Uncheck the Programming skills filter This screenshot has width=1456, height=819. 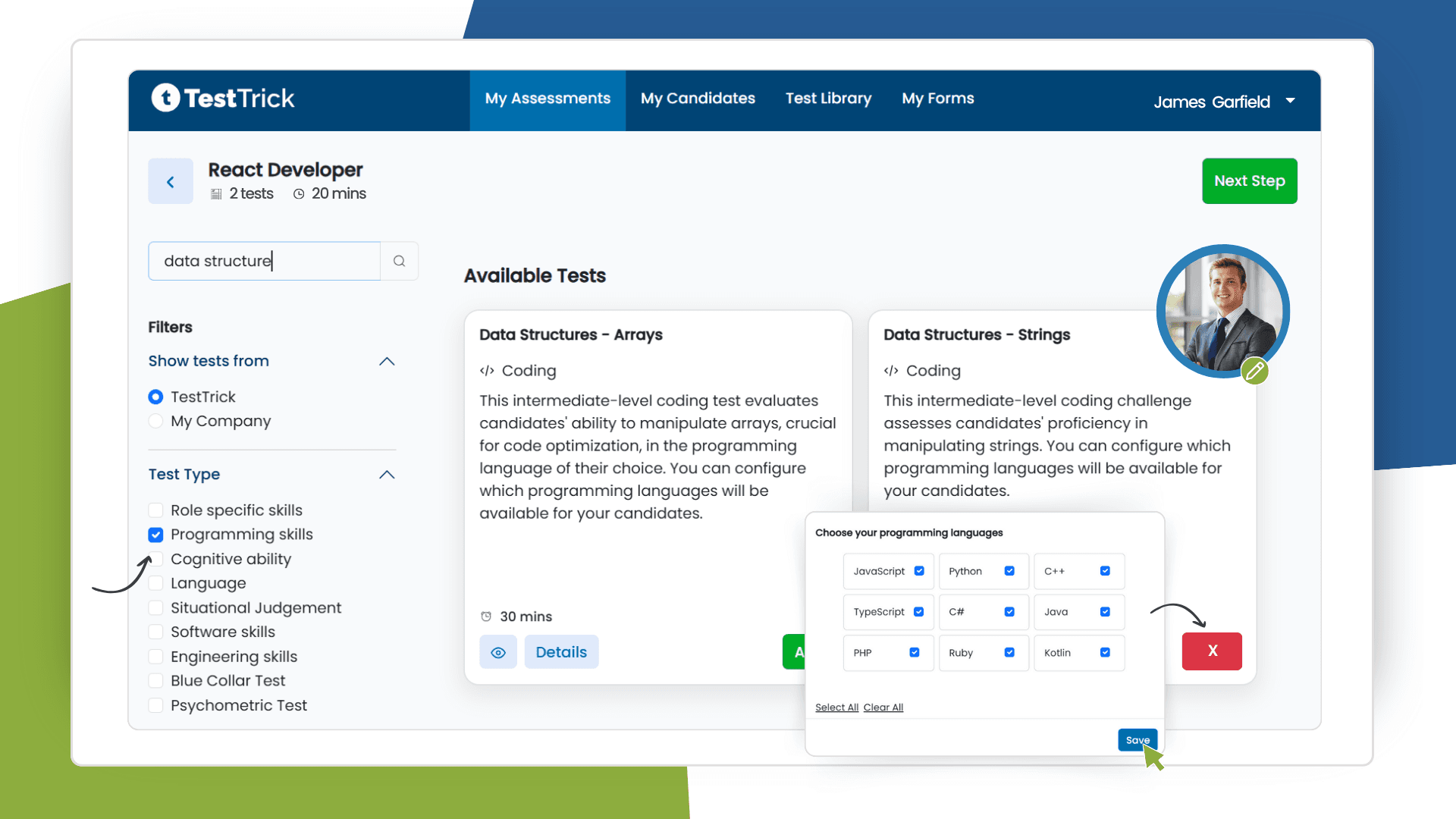point(155,535)
